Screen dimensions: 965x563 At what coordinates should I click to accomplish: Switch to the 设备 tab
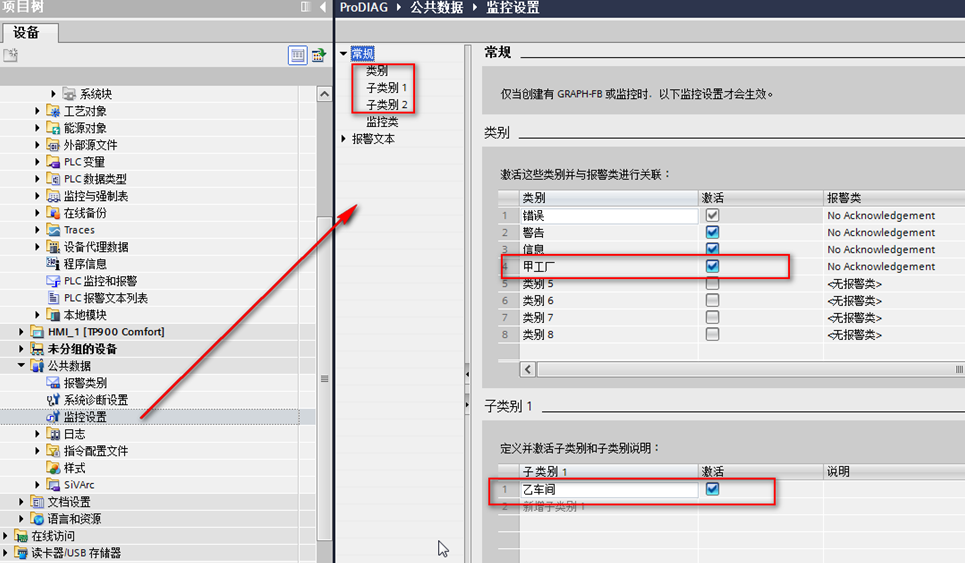[27, 32]
